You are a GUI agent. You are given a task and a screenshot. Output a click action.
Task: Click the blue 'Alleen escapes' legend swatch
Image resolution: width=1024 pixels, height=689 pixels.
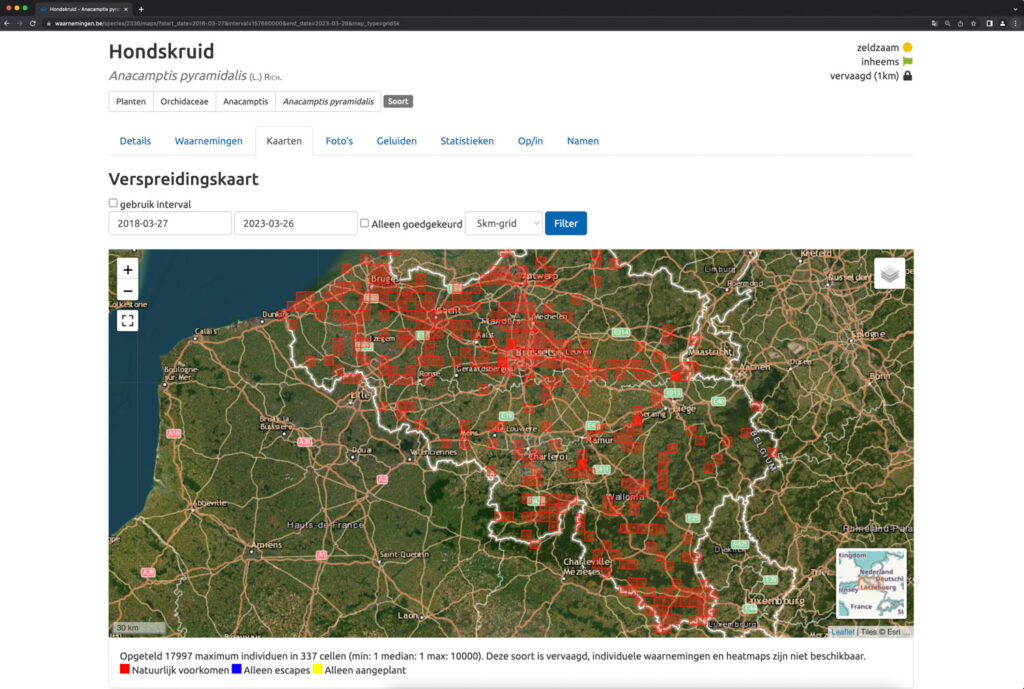[x=236, y=669]
